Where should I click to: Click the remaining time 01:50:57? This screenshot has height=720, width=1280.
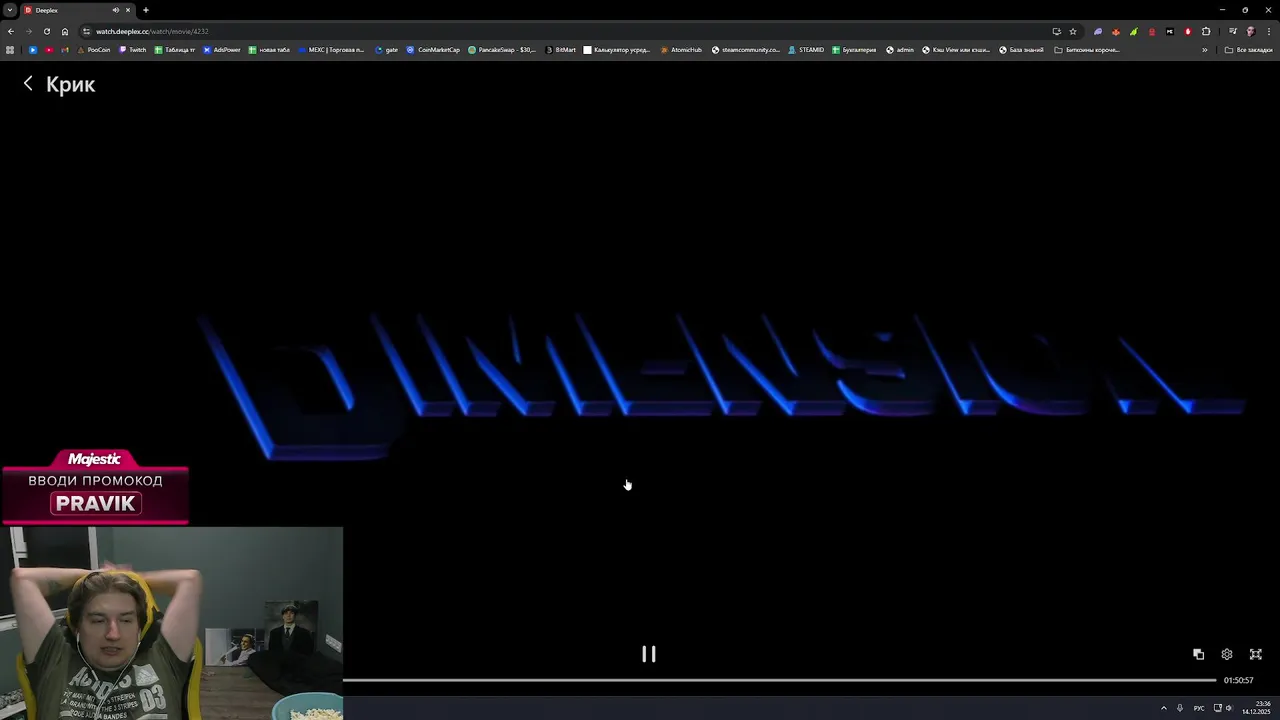click(1238, 680)
